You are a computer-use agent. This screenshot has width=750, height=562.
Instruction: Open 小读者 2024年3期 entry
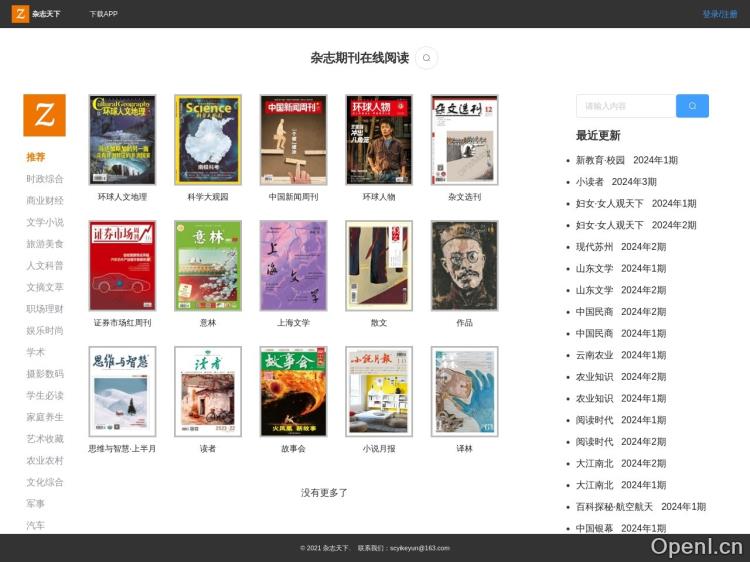point(616,182)
